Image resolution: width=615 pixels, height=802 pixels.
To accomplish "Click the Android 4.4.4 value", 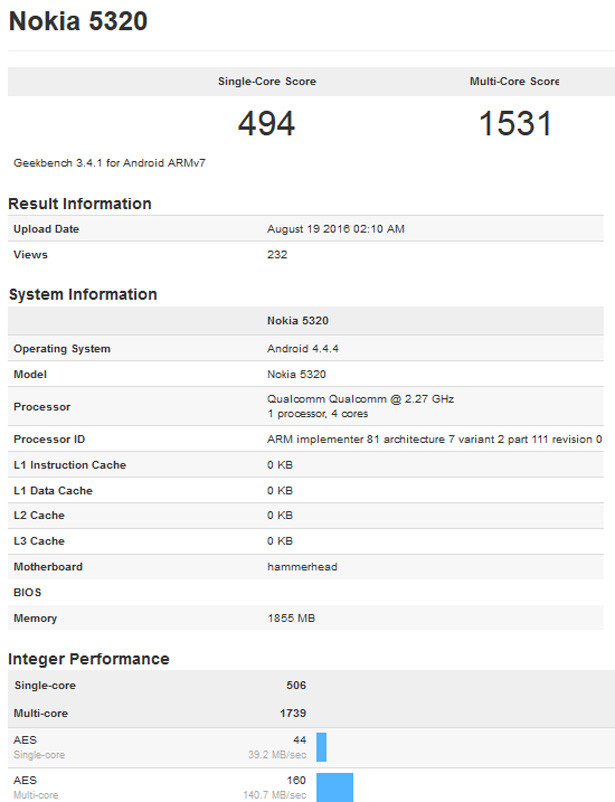I will pyautogui.click(x=303, y=349).
